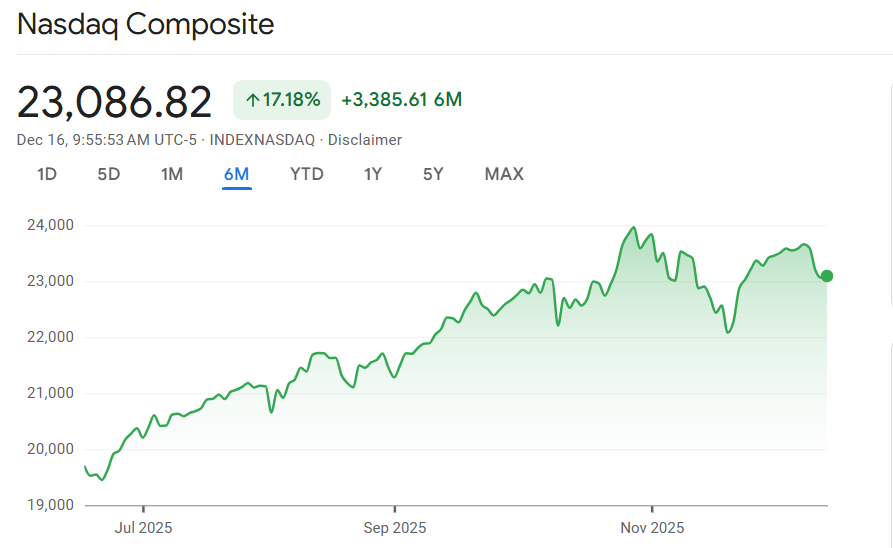Click the selected 6M tab
The image size is (893, 548).
[x=237, y=174]
